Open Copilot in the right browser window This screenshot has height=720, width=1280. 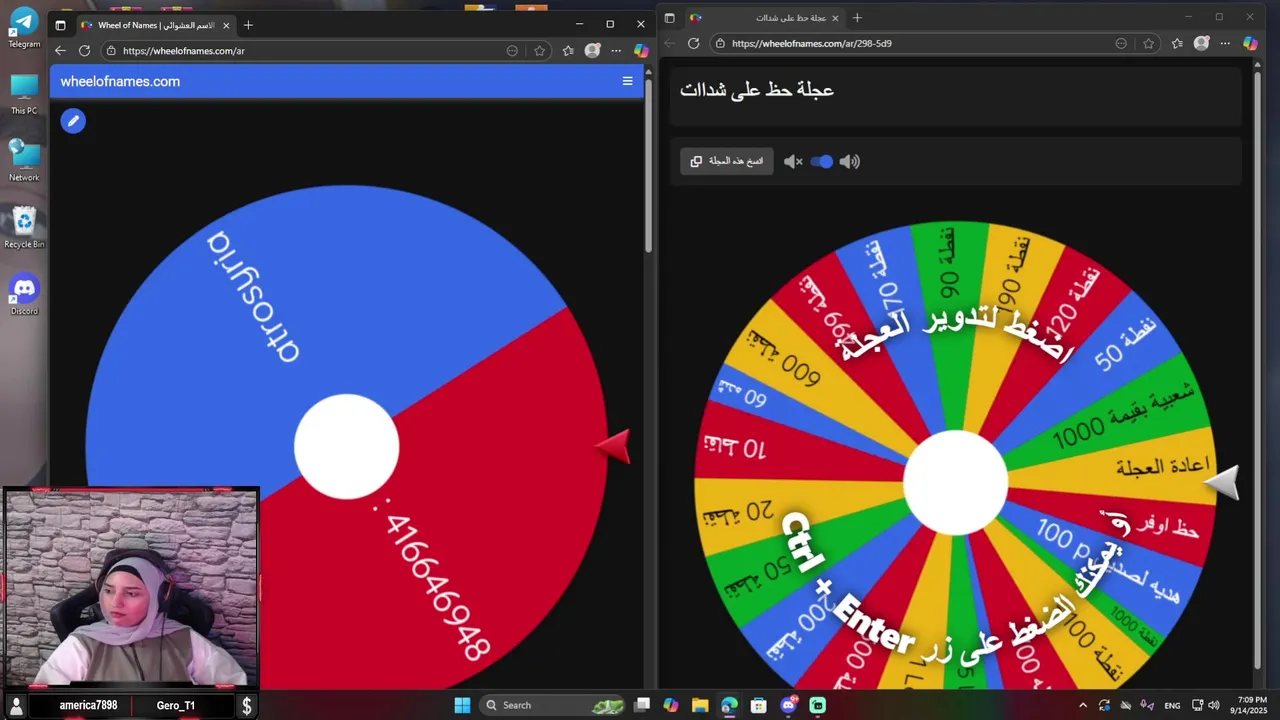coord(1250,44)
